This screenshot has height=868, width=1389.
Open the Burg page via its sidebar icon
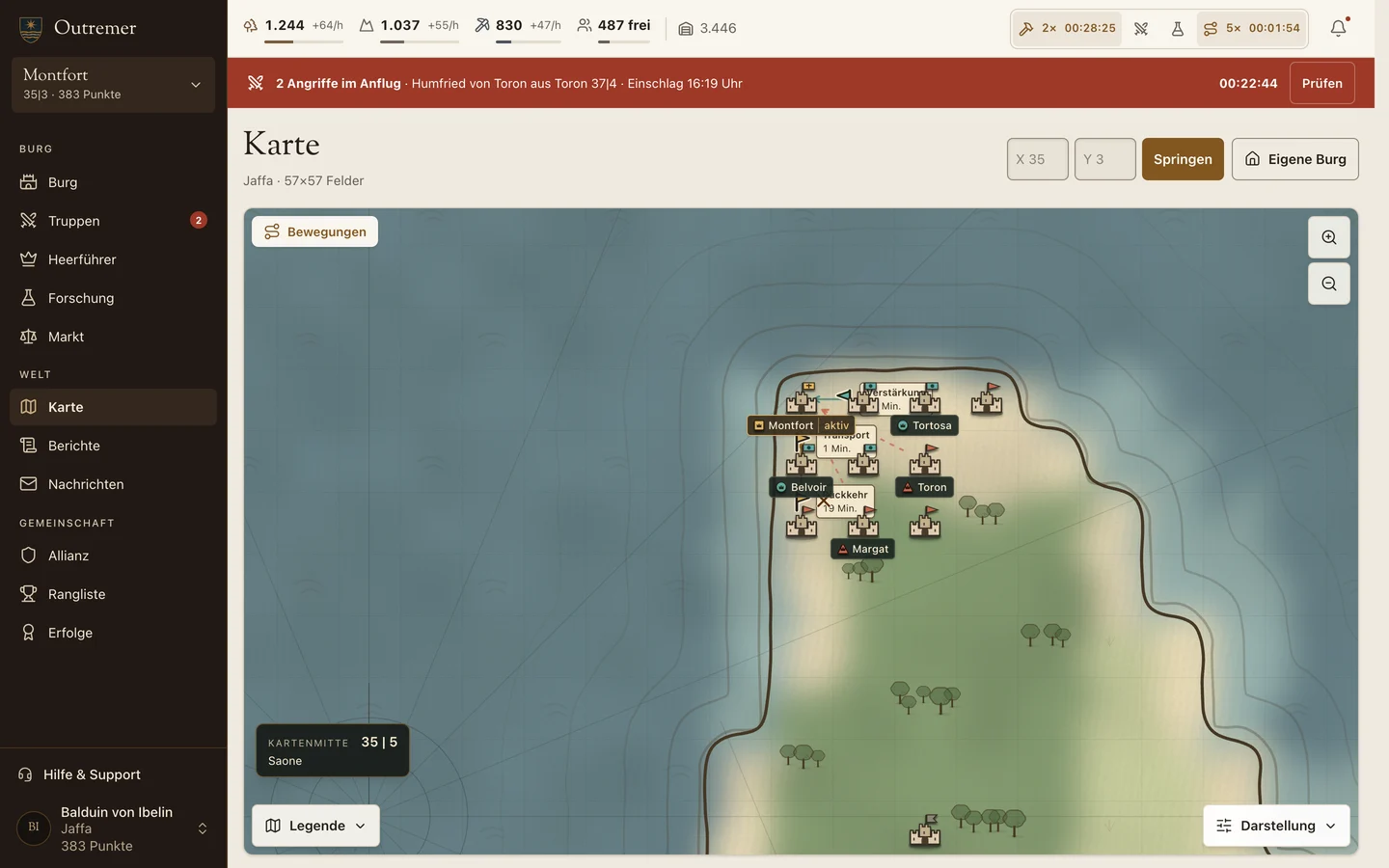click(x=28, y=182)
